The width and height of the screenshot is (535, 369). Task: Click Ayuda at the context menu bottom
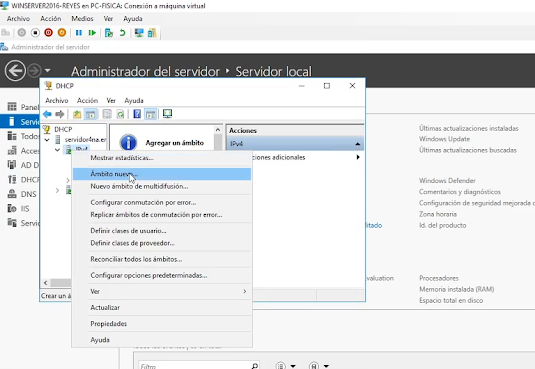pos(162,340)
